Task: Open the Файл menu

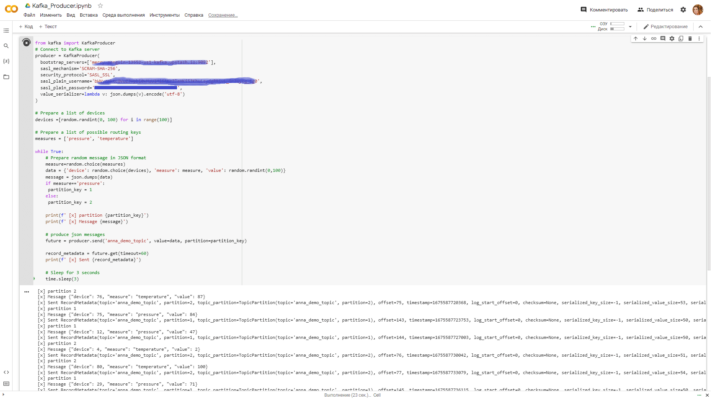Action: pos(29,15)
